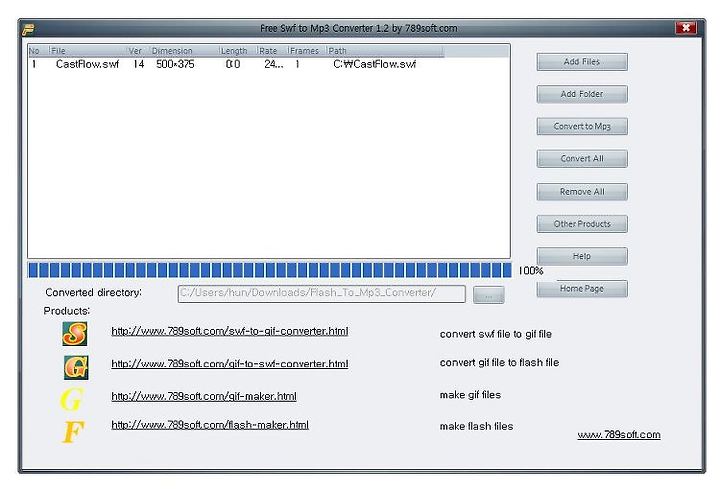
Task: Click the C:₩CastFlow.swf path cell
Action: [x=375, y=64]
